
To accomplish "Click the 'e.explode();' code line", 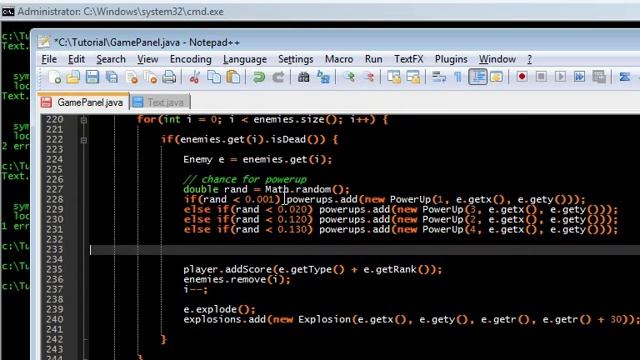I will (219, 309).
